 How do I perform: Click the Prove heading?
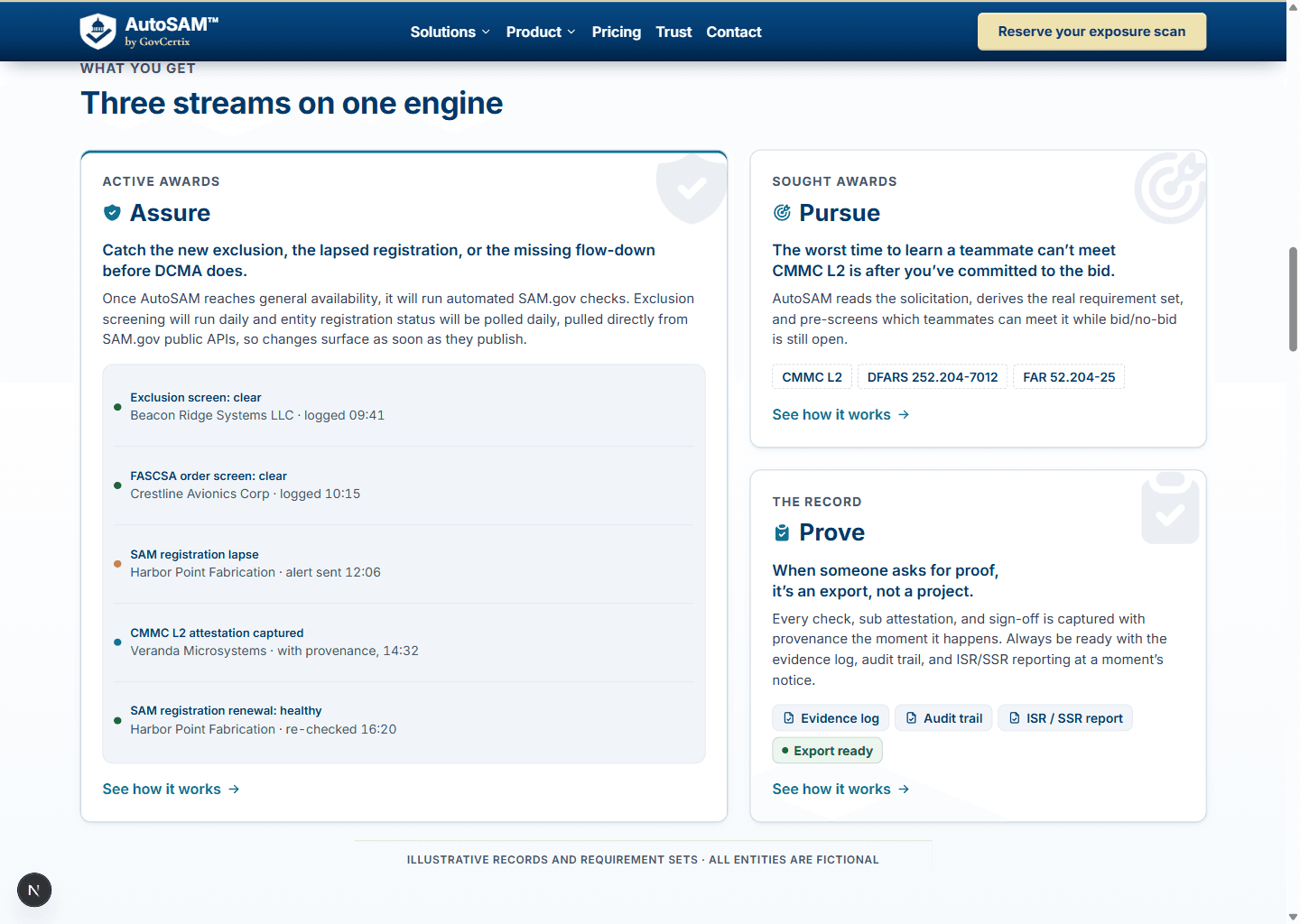(831, 532)
